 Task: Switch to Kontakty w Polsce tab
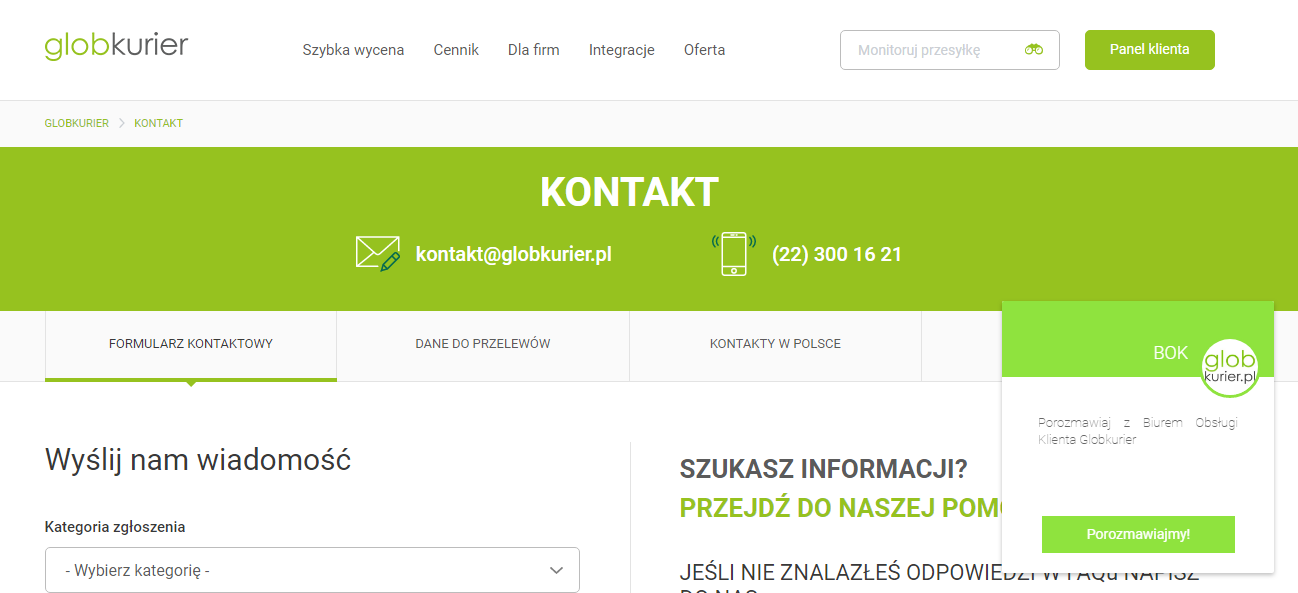(x=775, y=344)
